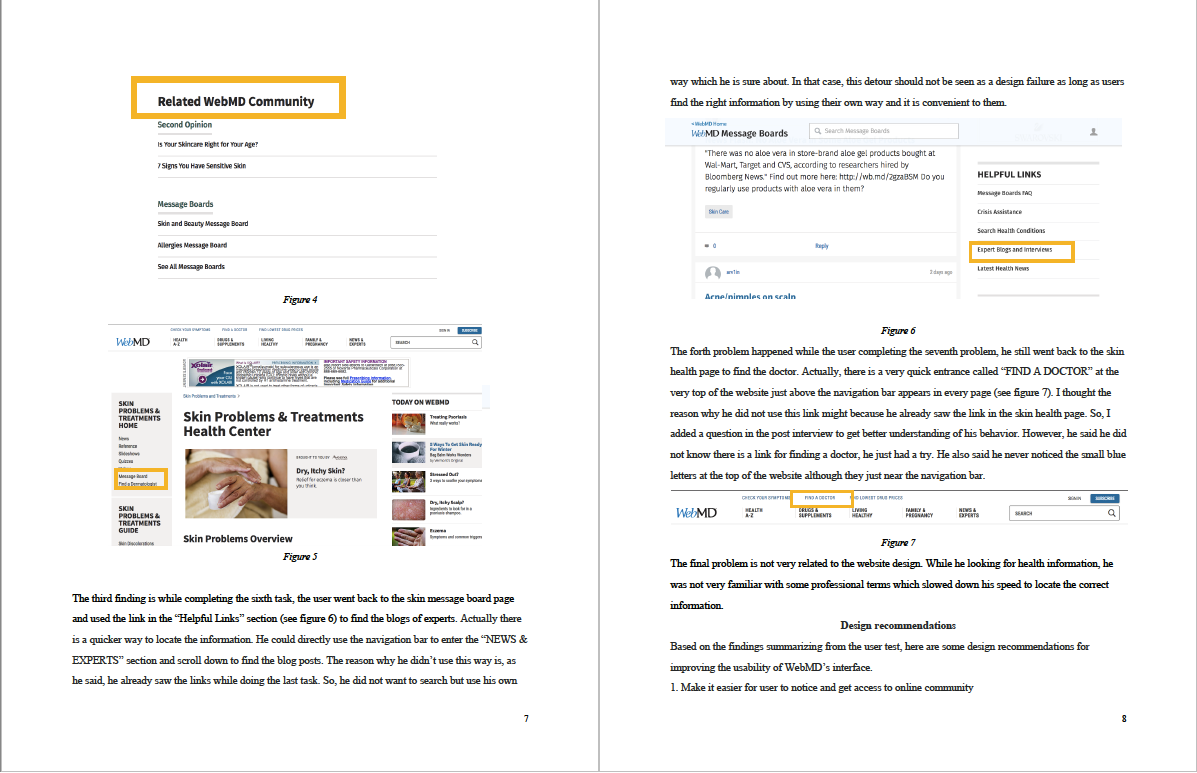Image resolution: width=1197 pixels, height=773 pixels.
Task: Click the am1in user avatar icon
Action: [x=712, y=273]
